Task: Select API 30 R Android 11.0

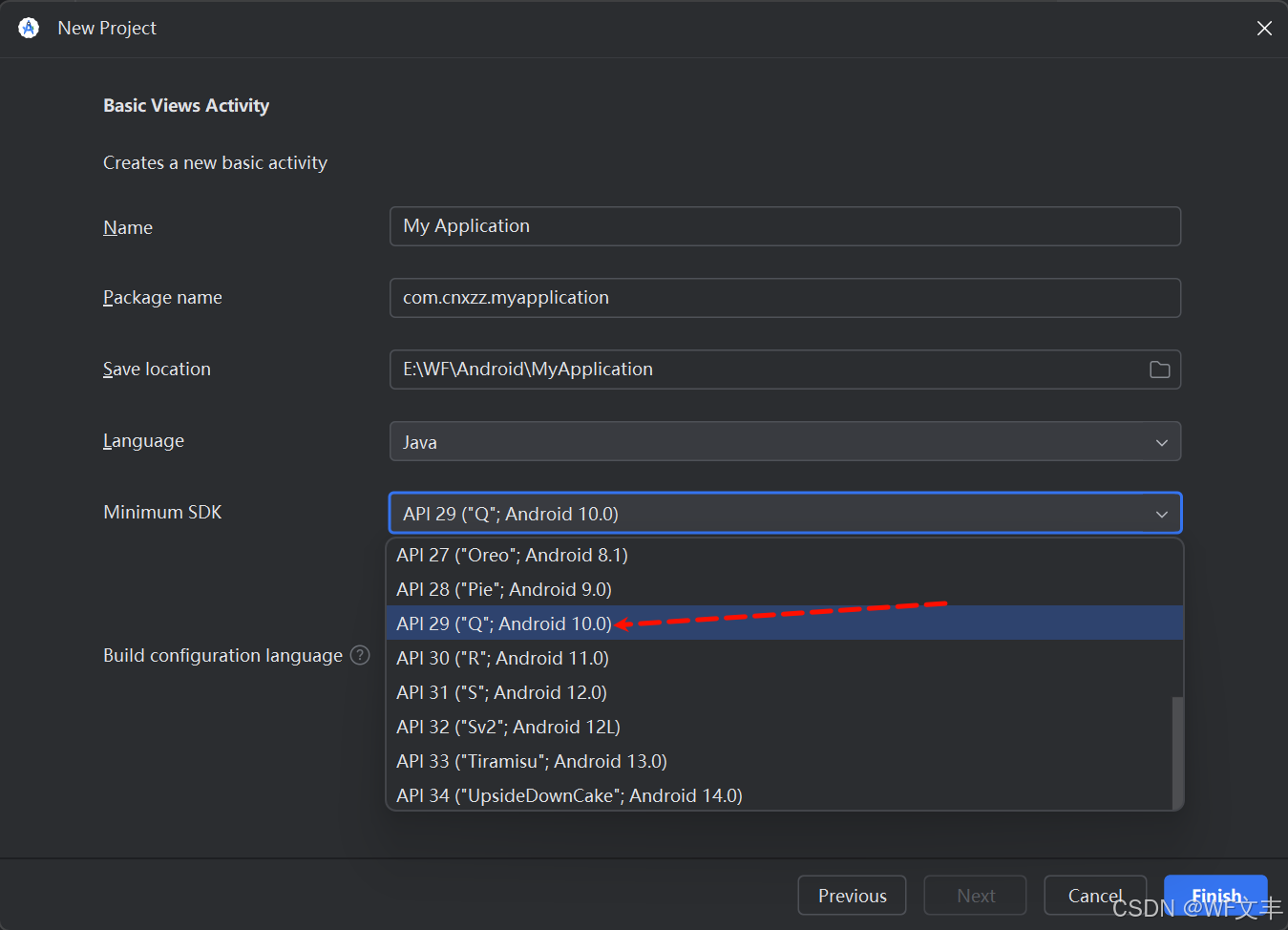Action: (x=502, y=658)
